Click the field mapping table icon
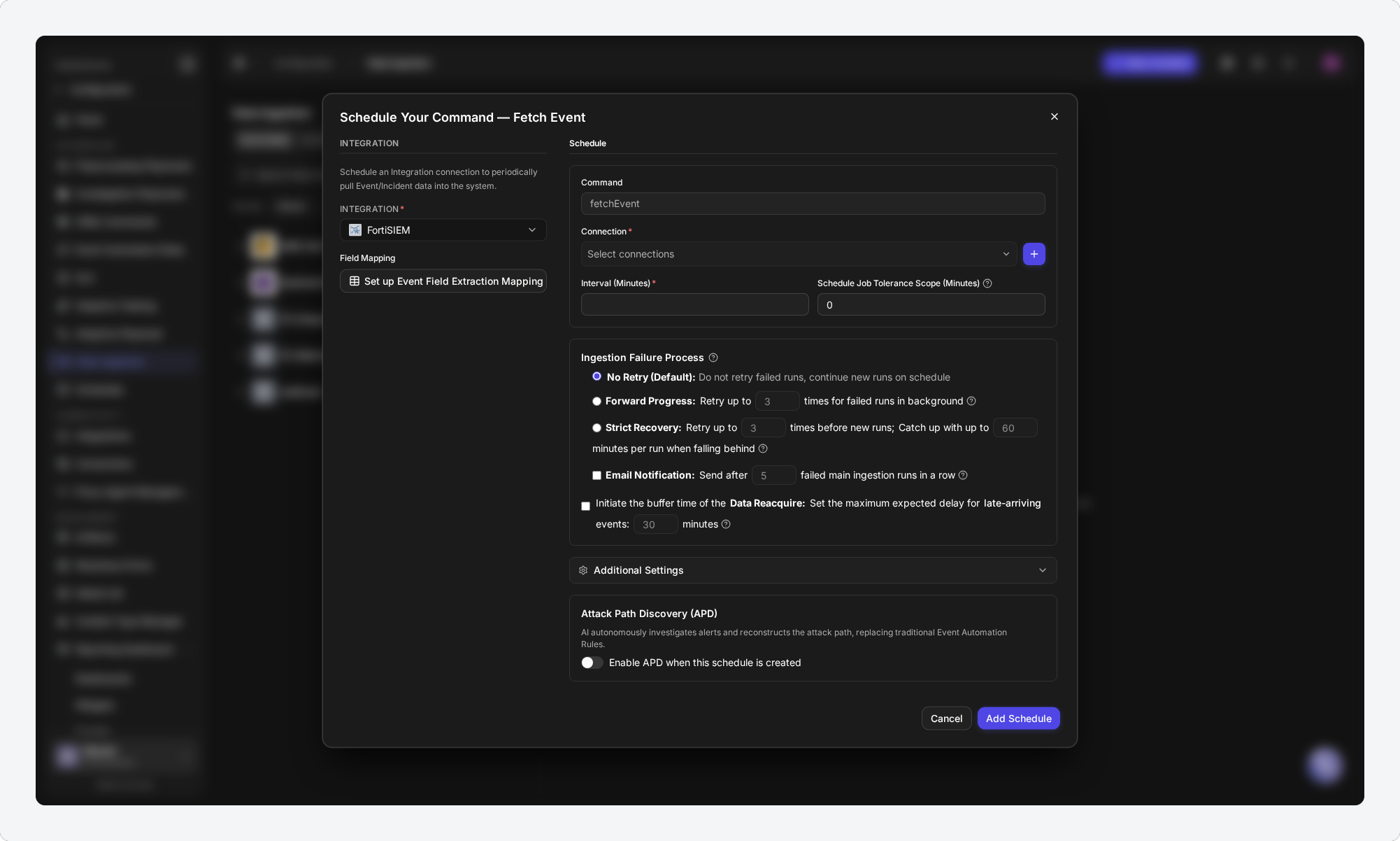1400x841 pixels. [x=355, y=281]
